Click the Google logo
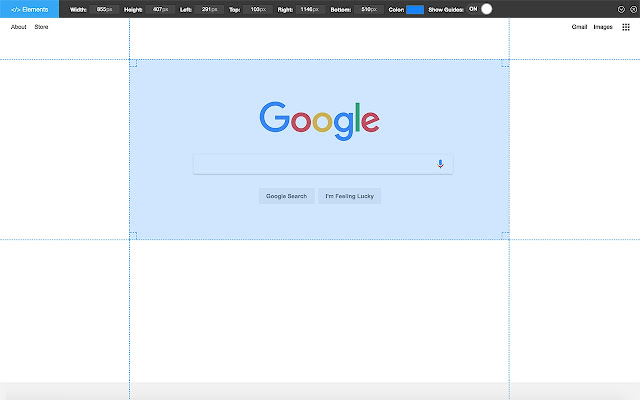This screenshot has height=400, width=640. [x=320, y=121]
